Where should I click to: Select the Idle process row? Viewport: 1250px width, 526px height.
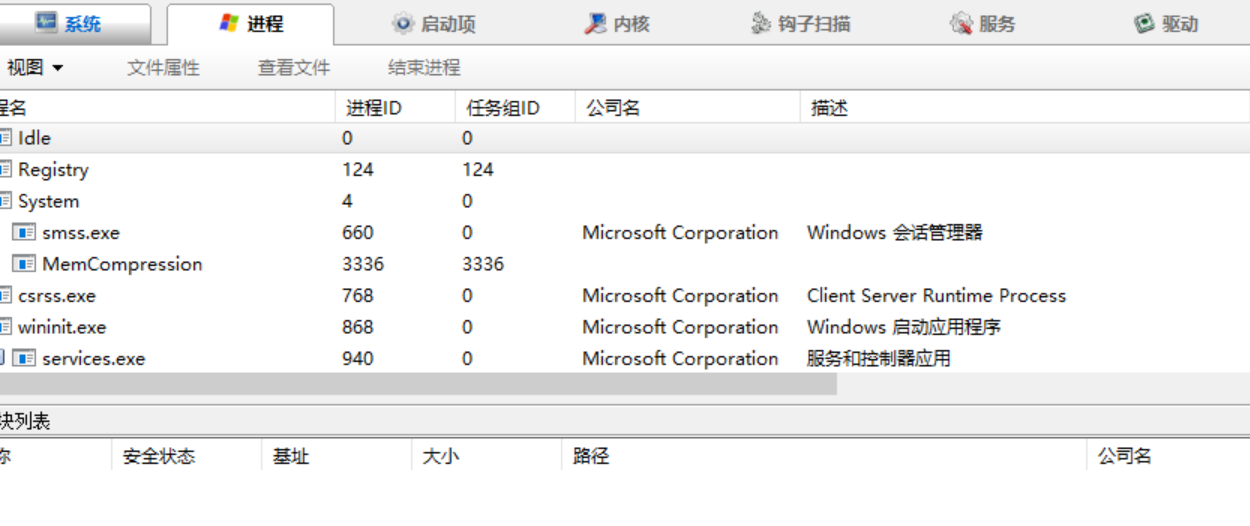pos(625,138)
